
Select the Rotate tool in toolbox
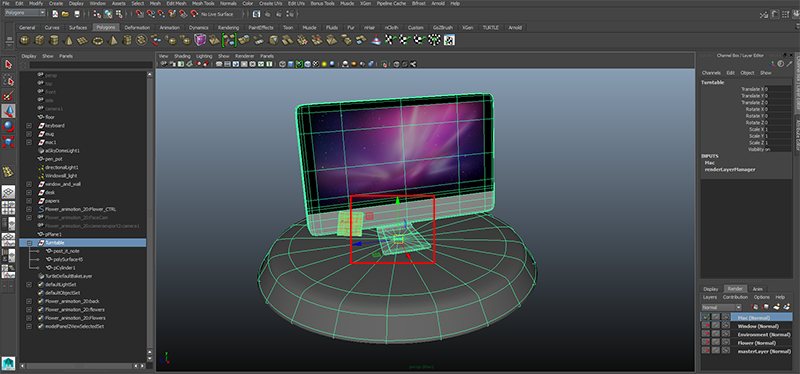(8, 126)
